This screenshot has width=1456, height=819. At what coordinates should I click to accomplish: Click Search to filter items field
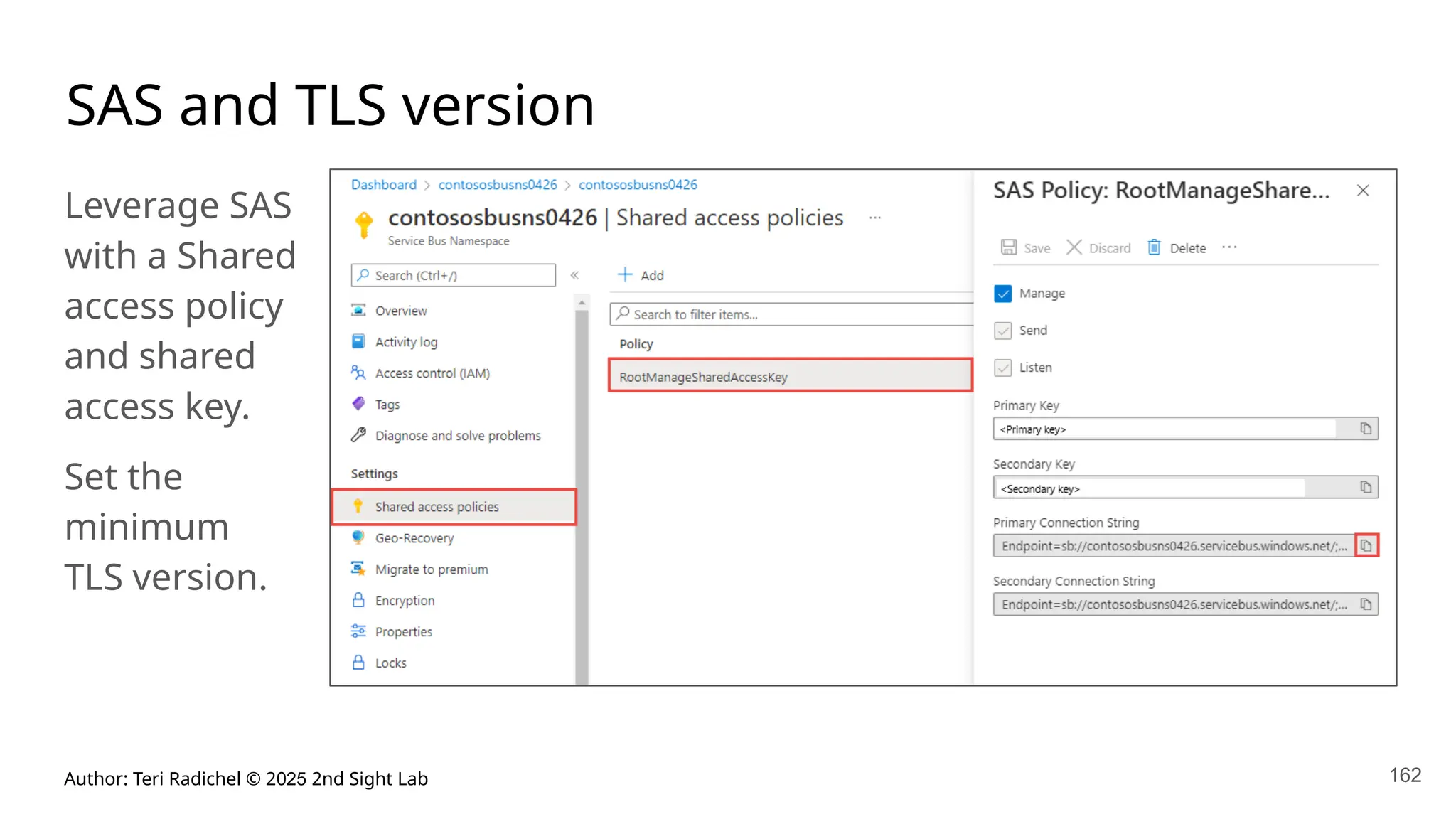(x=791, y=314)
